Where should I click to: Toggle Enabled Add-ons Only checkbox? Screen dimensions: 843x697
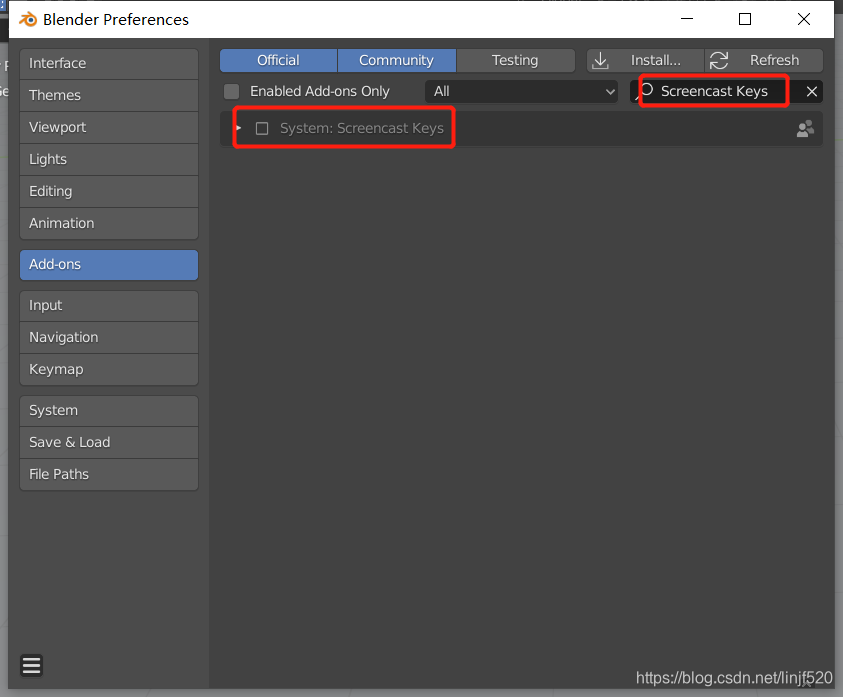(x=232, y=91)
